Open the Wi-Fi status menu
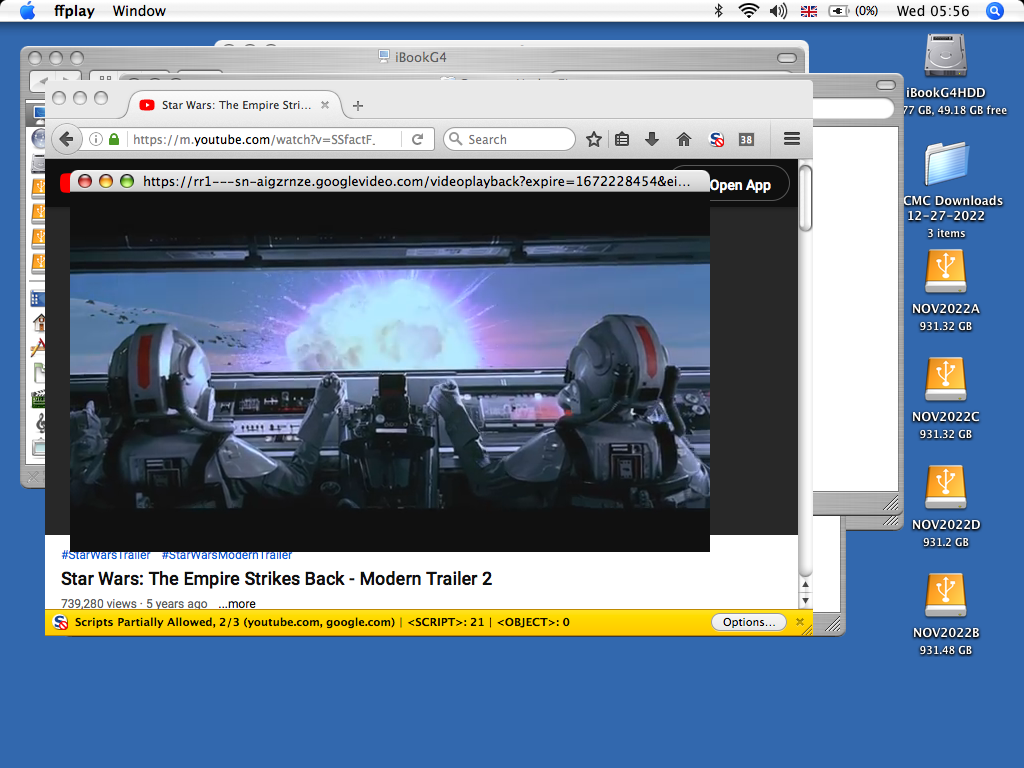 tap(748, 10)
